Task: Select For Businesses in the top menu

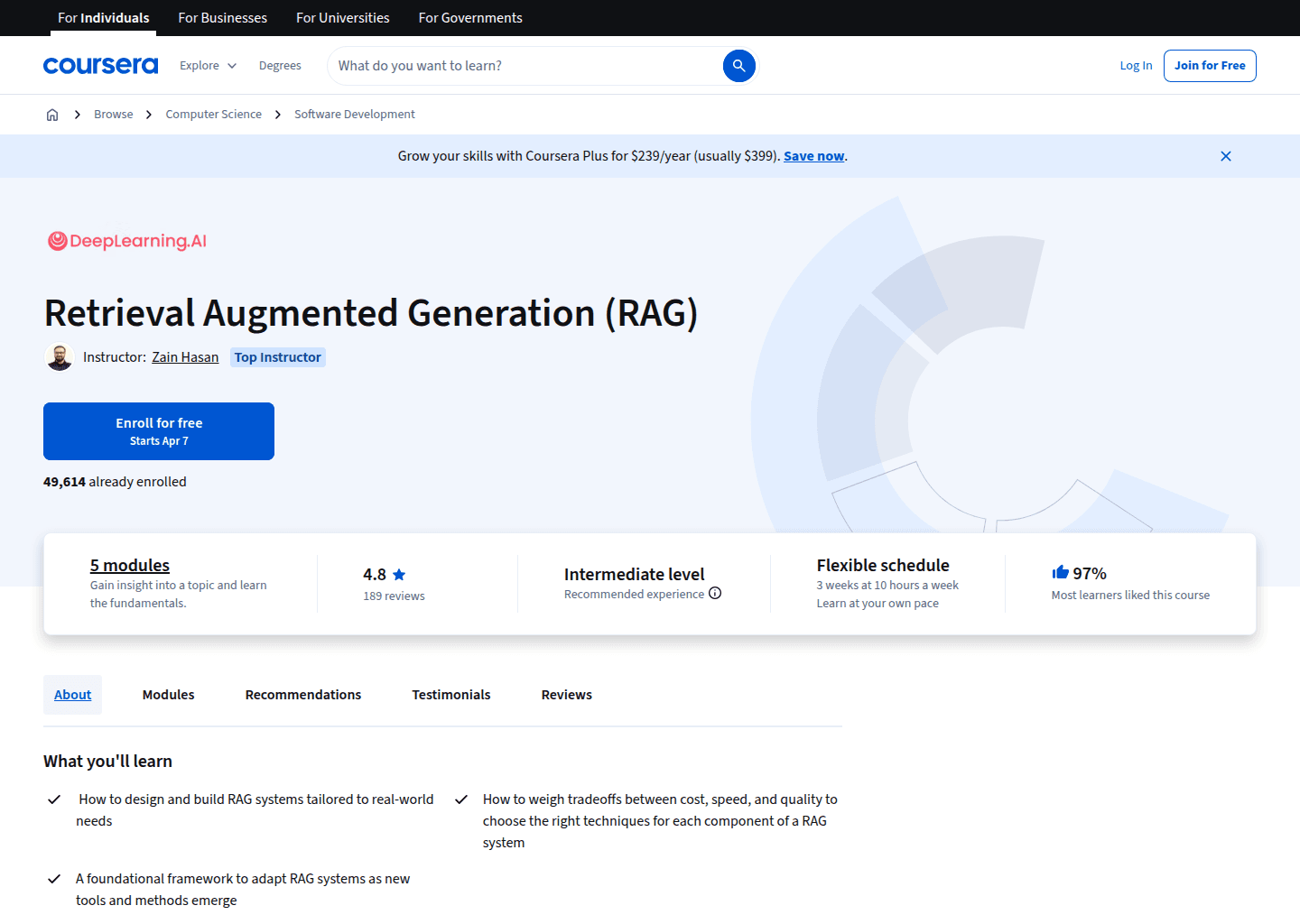Action: click(222, 17)
